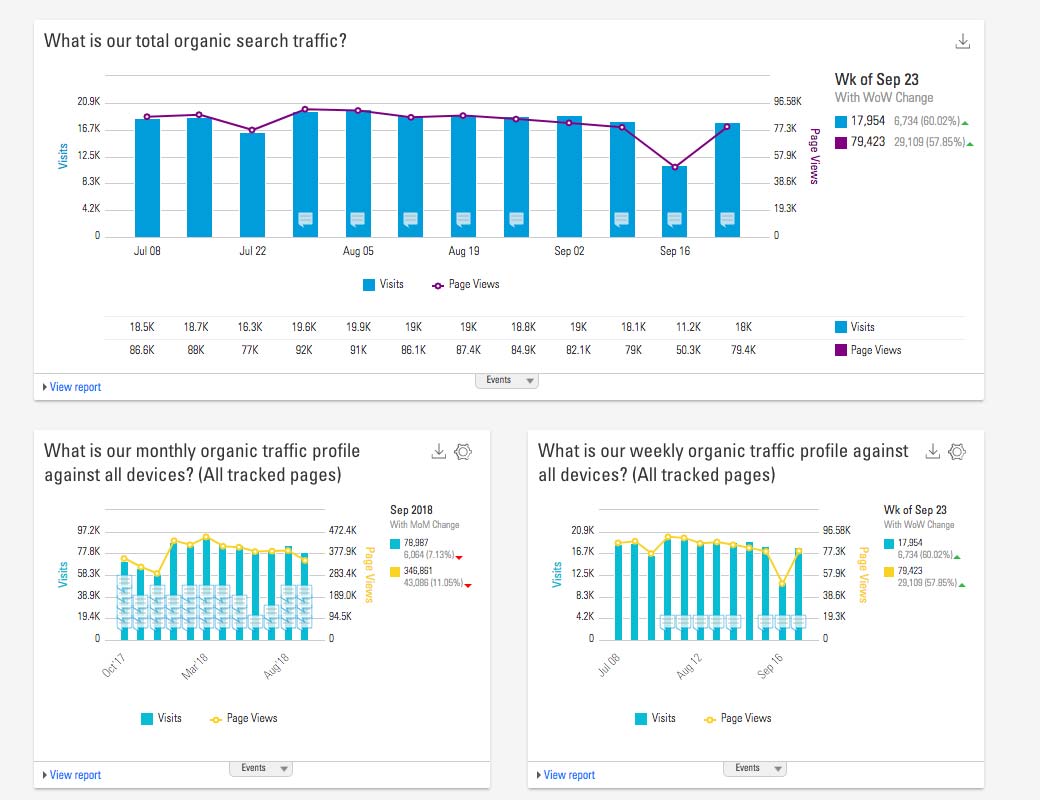Image resolution: width=1040 pixels, height=800 pixels.
Task: Open event note icon on Sep 16 bar
Action: pos(674,219)
